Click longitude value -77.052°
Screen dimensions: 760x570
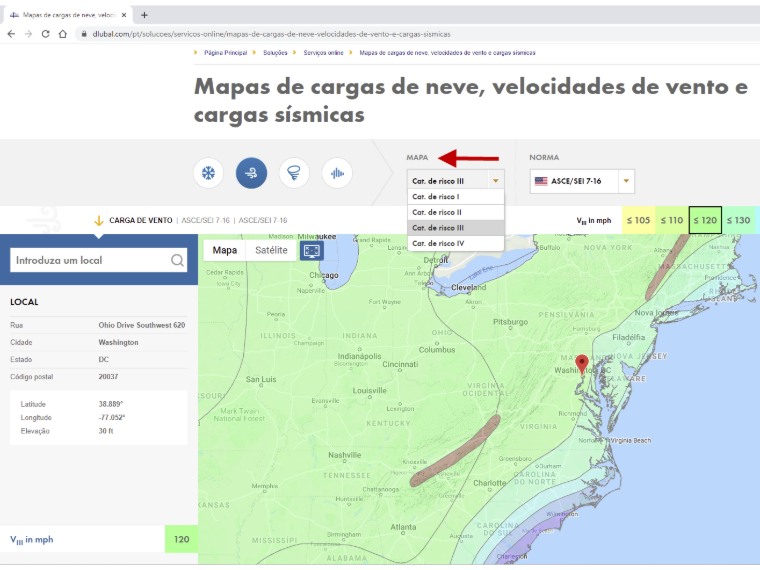click(x=112, y=417)
